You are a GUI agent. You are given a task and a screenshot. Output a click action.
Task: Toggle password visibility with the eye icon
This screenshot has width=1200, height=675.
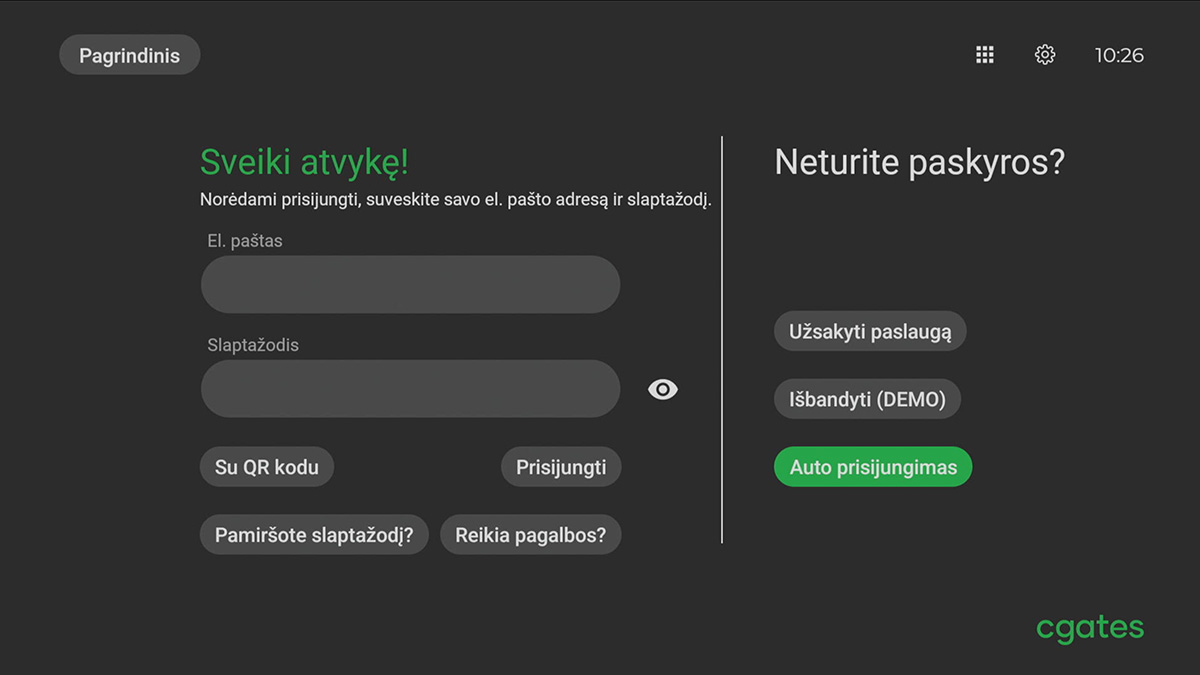pyautogui.click(x=663, y=389)
